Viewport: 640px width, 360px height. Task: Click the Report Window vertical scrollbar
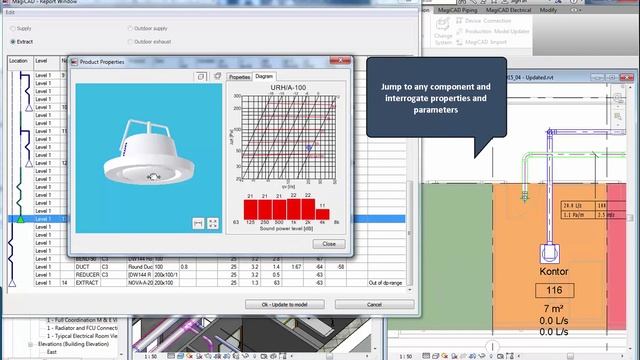[409, 233]
